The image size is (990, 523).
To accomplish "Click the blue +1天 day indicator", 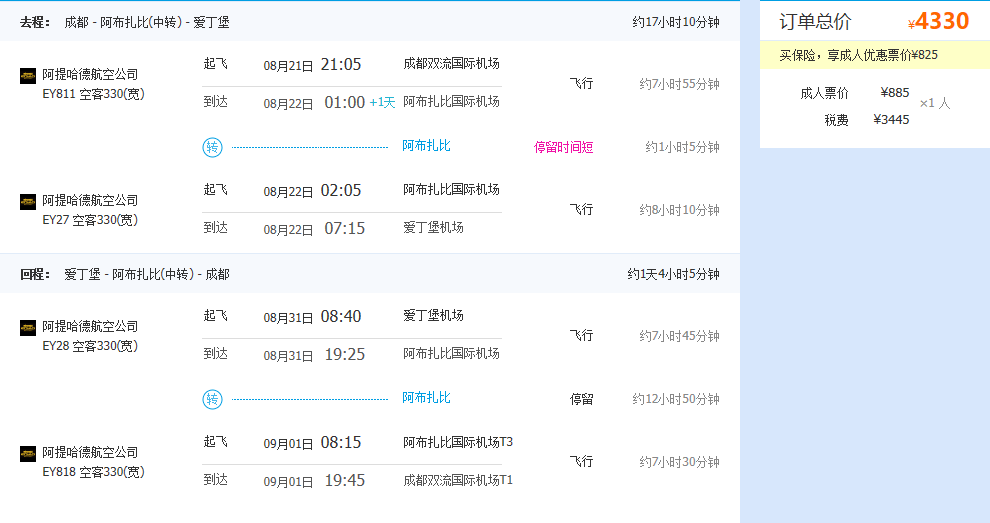I will 382,102.
